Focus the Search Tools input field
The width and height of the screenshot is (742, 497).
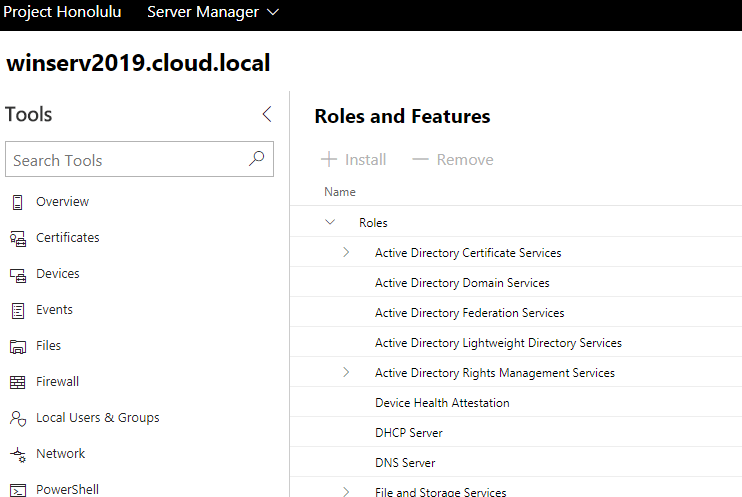[125, 160]
